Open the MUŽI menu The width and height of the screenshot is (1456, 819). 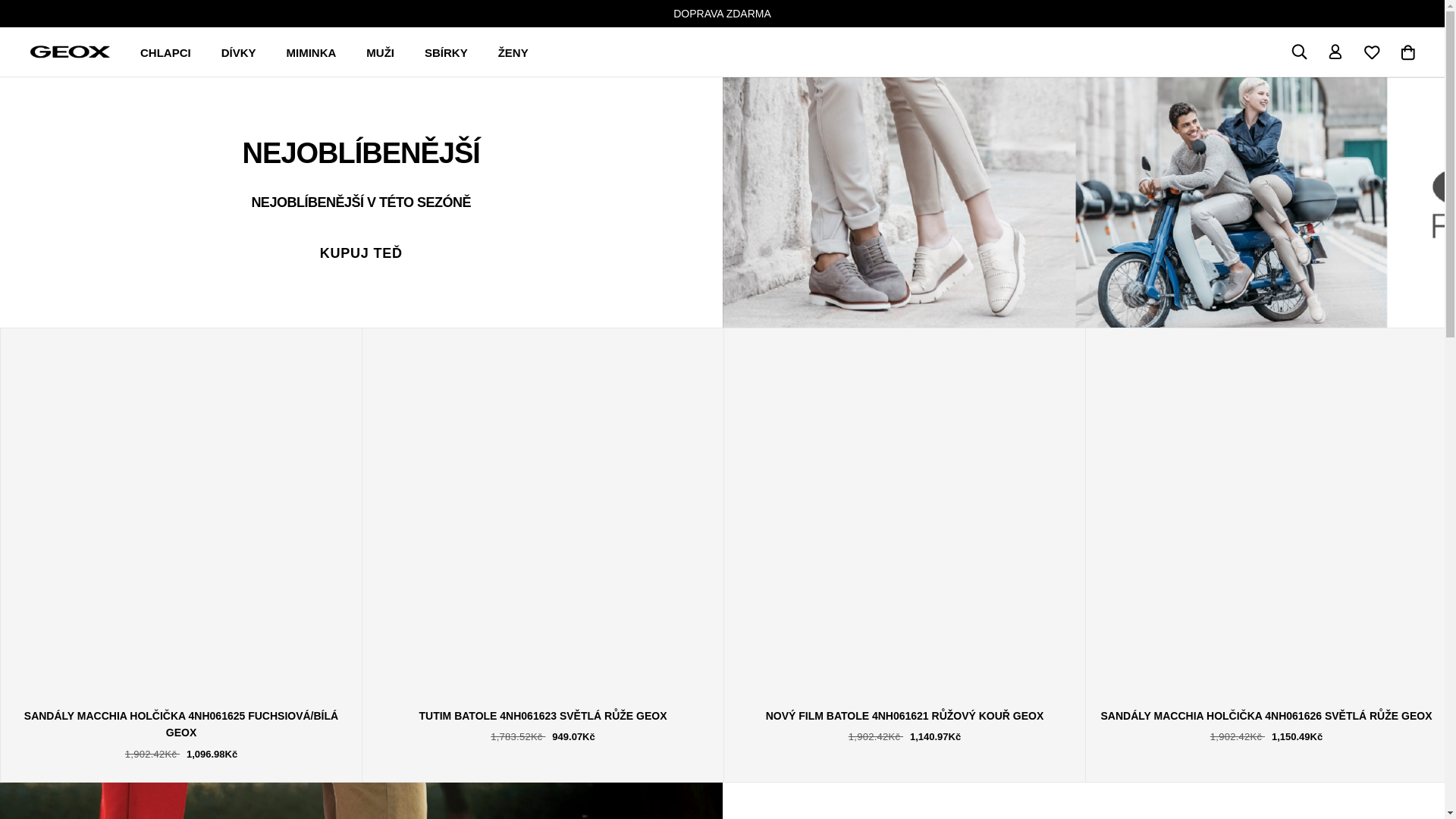(x=380, y=53)
